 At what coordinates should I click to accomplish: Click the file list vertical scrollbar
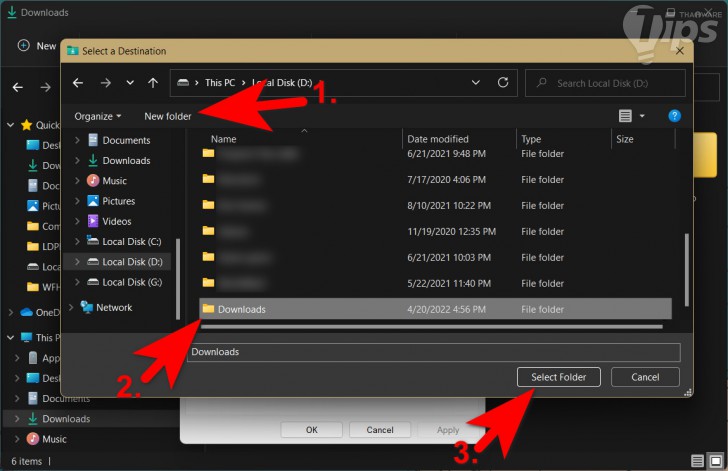pyautogui.click(x=687, y=269)
